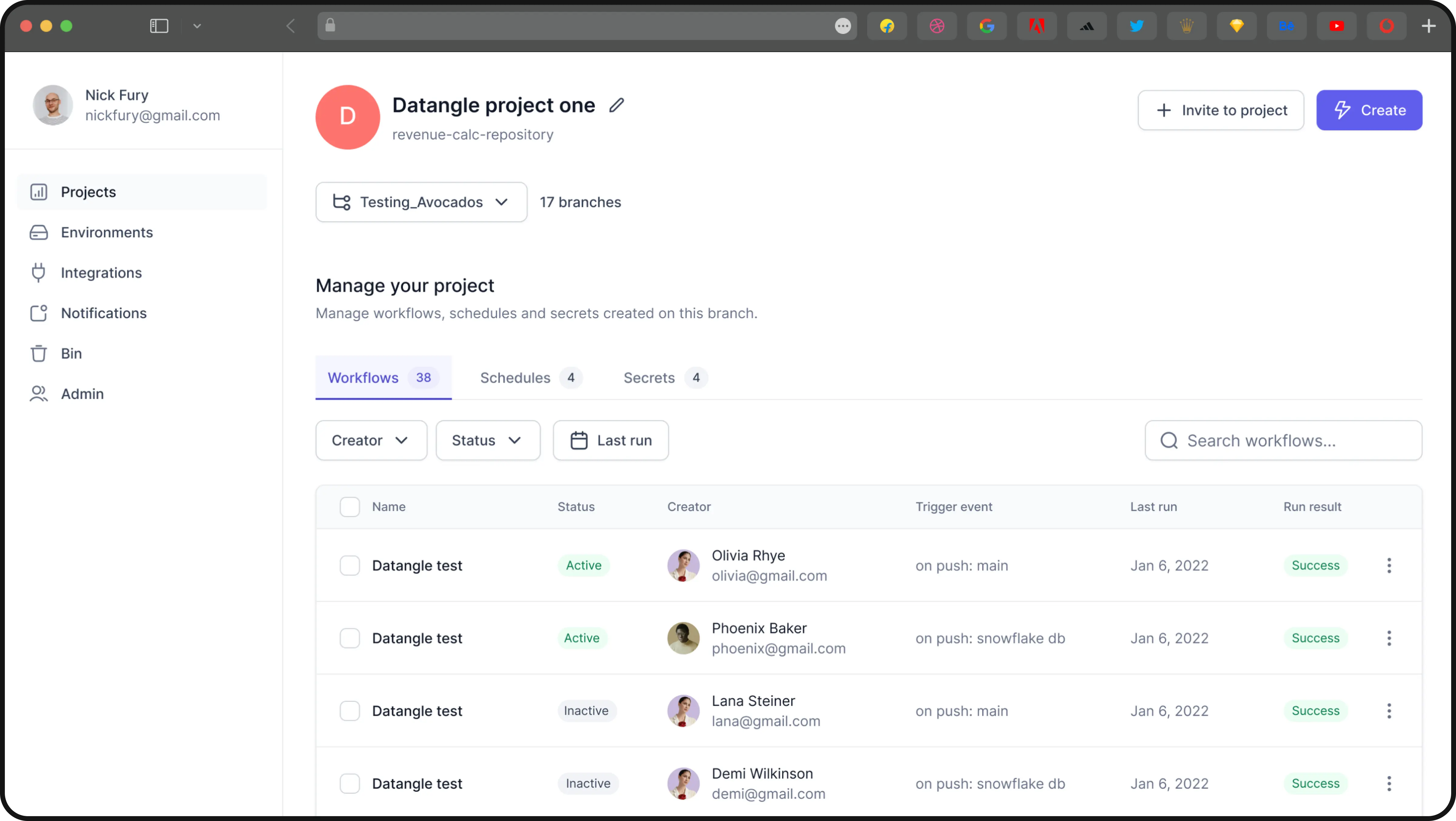1456x821 pixels.
Task: Open the Bin trash item
Action: point(71,354)
